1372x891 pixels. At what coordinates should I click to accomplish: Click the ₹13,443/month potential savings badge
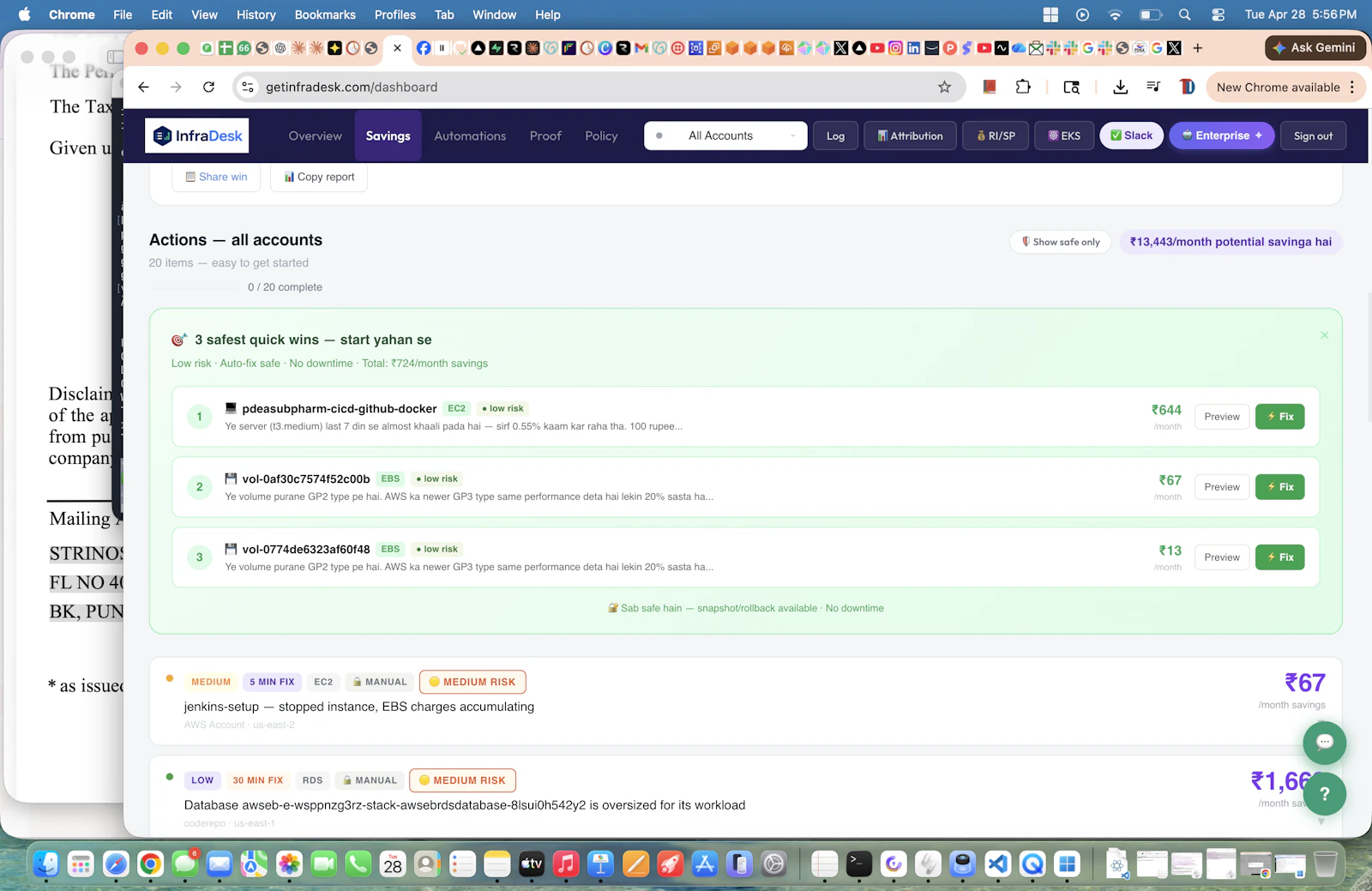(x=1231, y=242)
